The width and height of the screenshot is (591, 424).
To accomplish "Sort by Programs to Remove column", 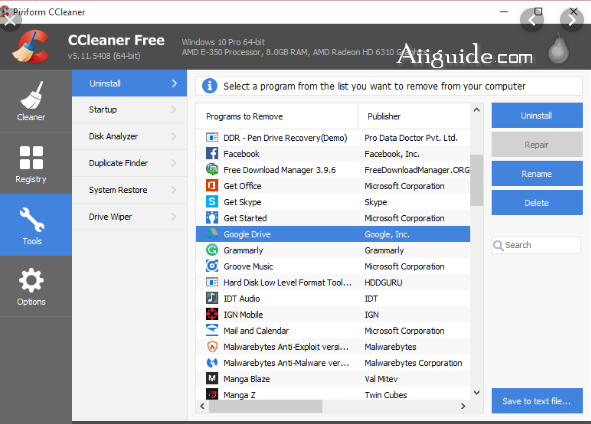I will (x=277, y=116).
